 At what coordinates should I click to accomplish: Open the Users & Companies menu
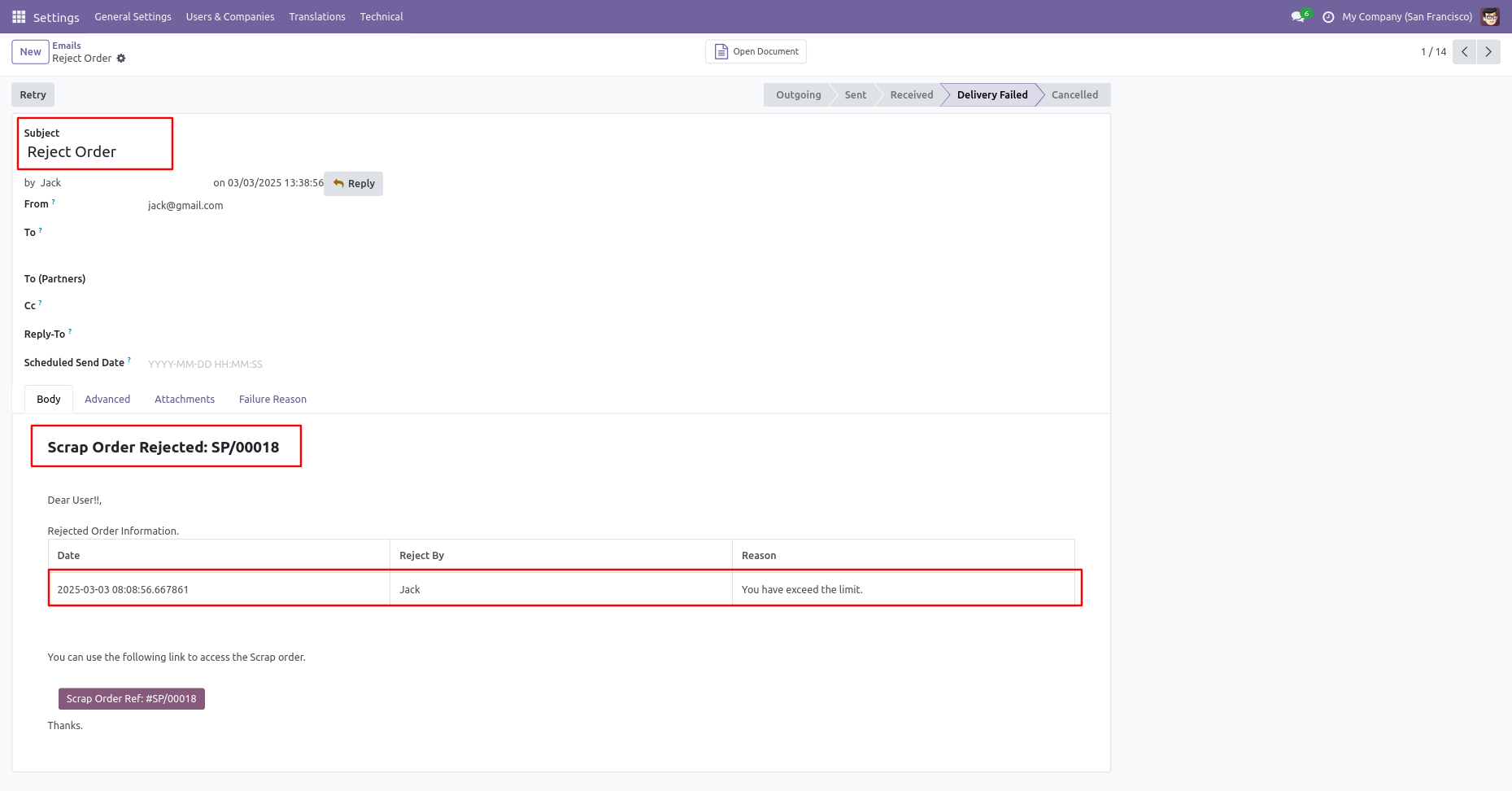click(230, 17)
